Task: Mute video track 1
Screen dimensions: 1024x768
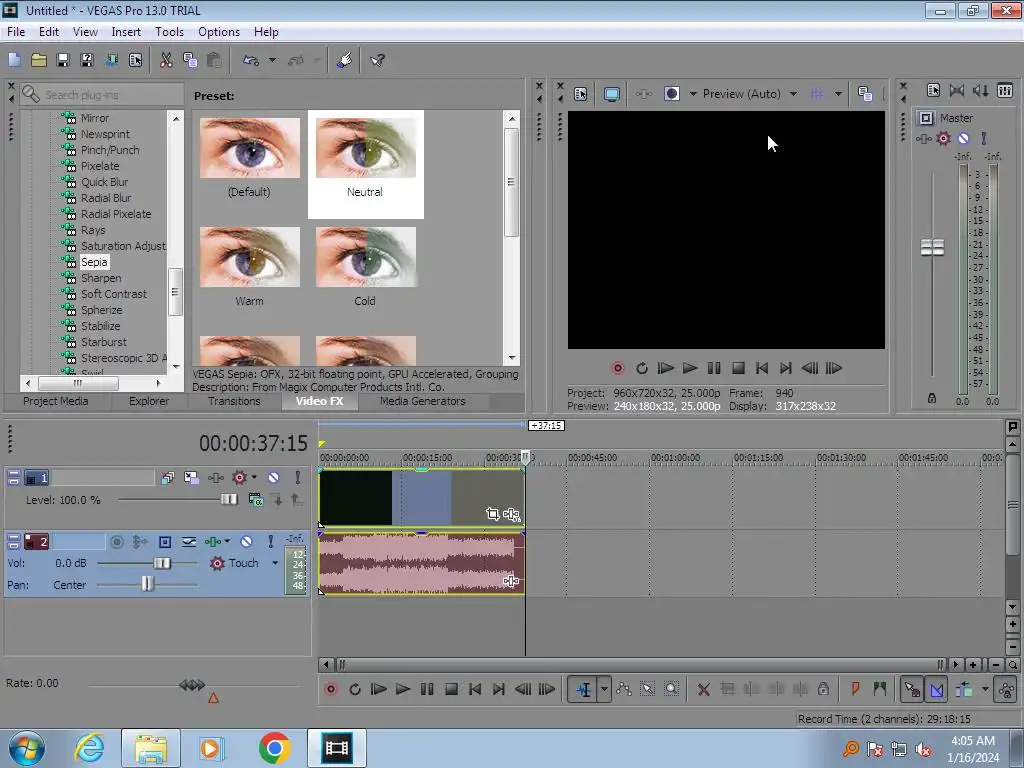Action: (274, 478)
